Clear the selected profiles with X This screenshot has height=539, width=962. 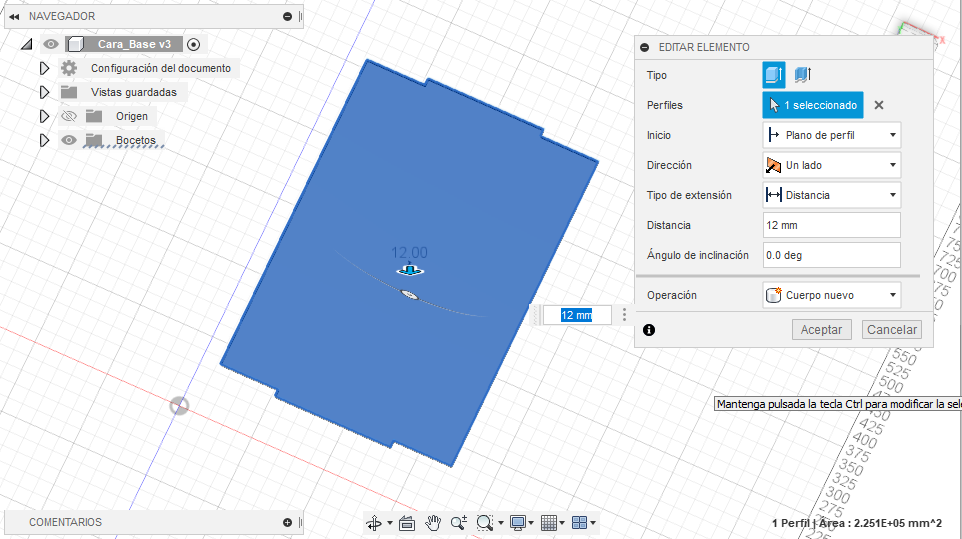click(879, 105)
